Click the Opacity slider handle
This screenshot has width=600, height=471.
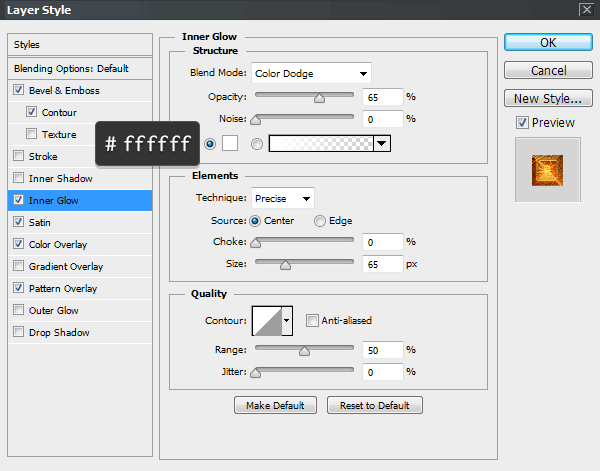point(320,98)
